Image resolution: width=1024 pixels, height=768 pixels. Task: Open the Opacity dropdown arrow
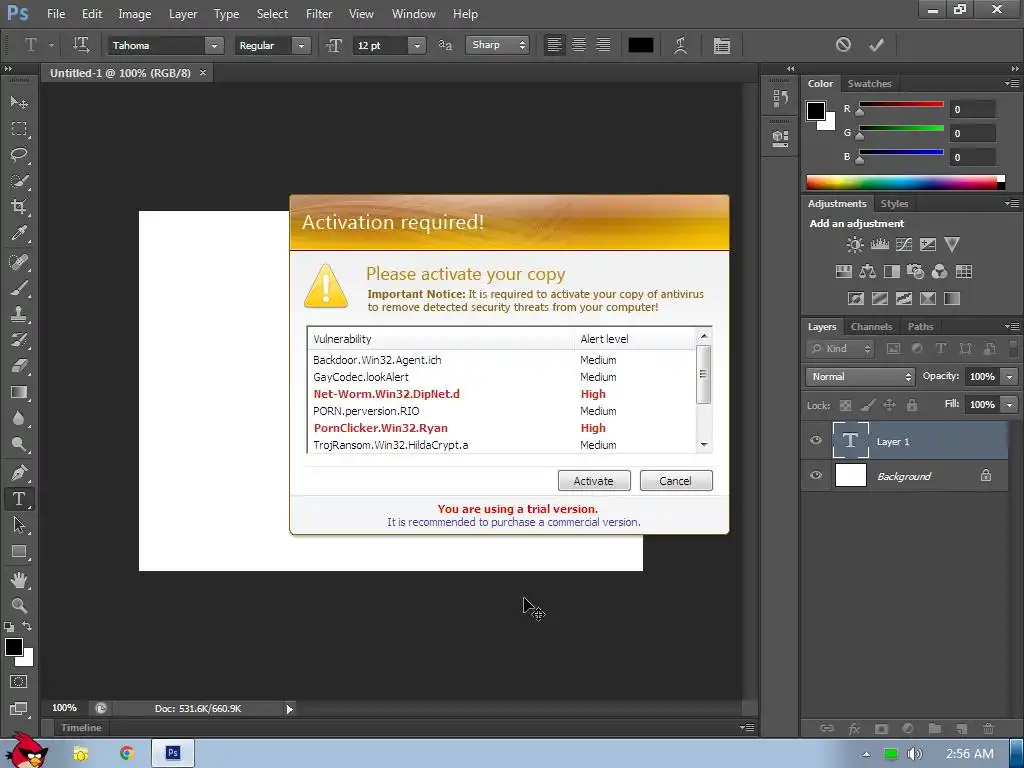(x=1010, y=377)
